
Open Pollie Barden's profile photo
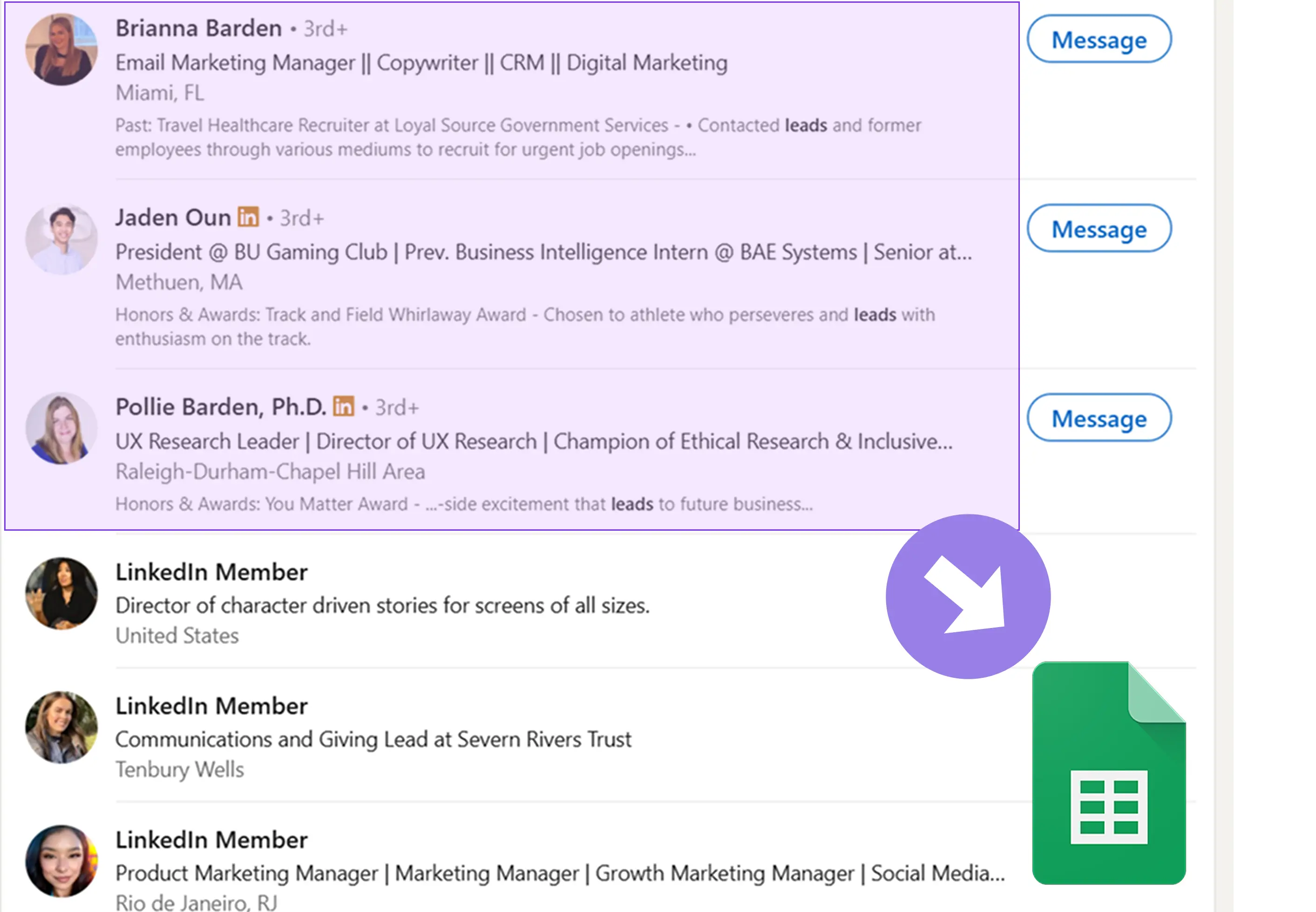click(x=61, y=428)
